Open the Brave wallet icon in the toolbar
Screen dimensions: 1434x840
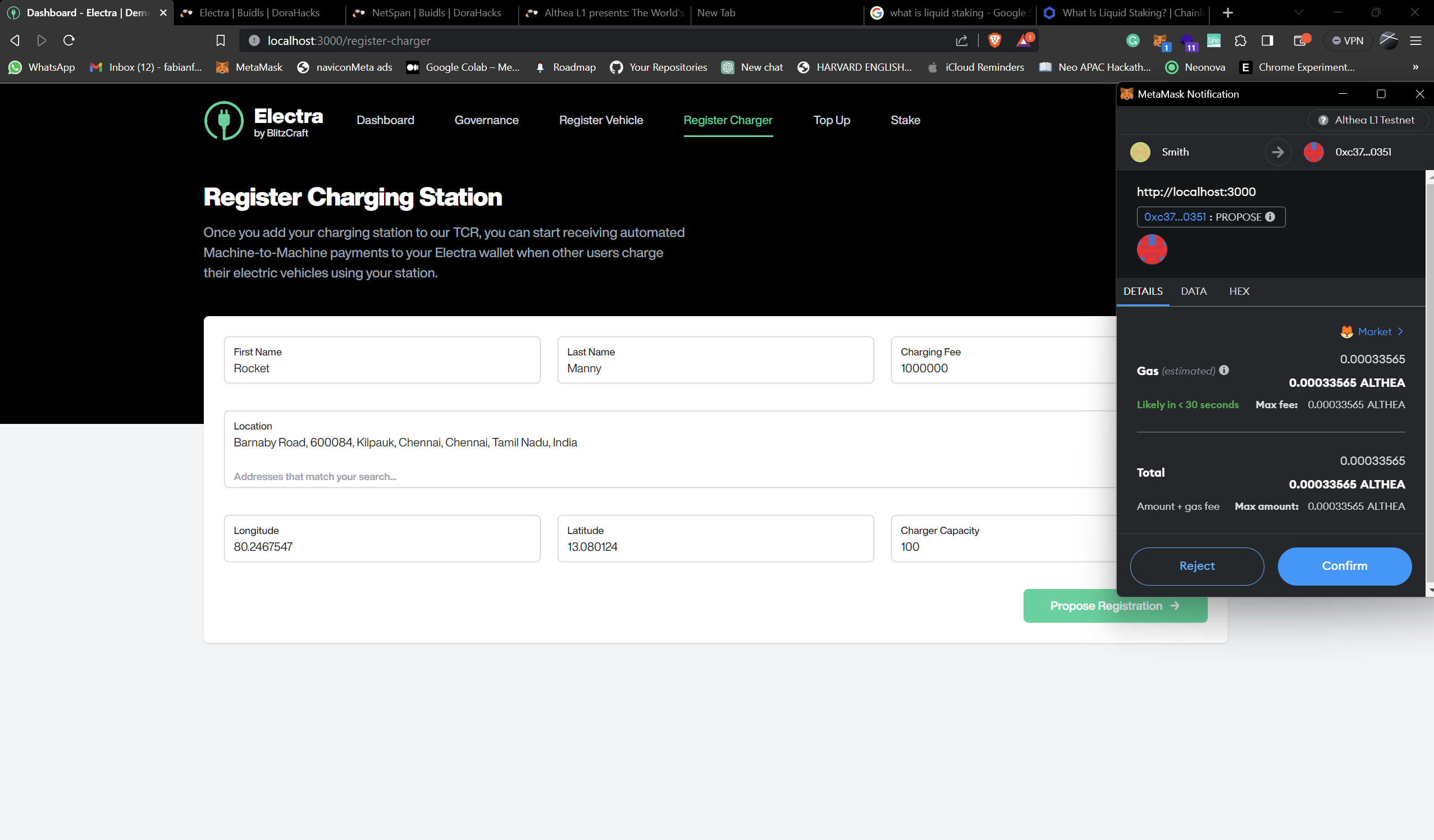1301,40
